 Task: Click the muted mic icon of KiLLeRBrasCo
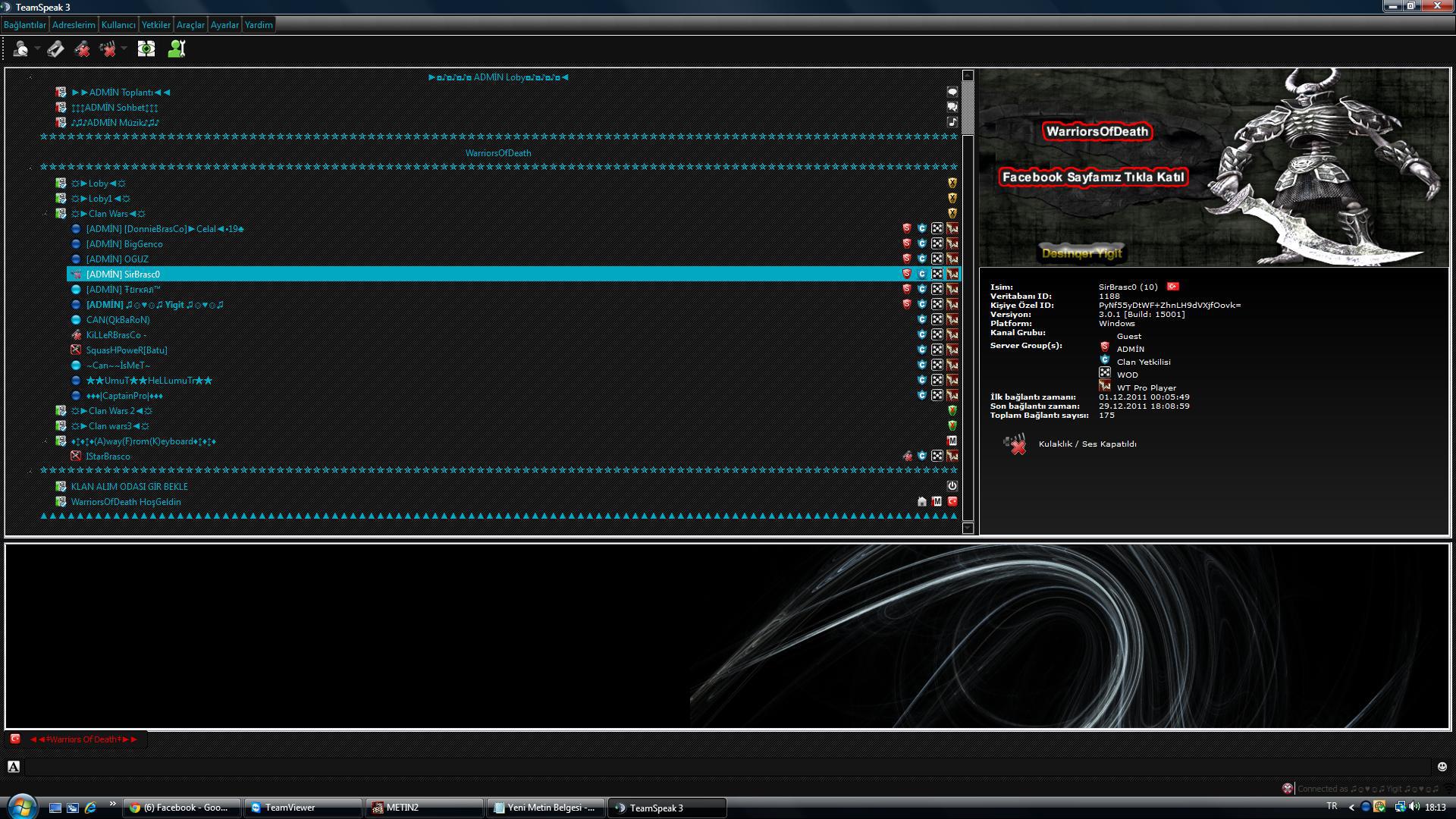point(76,335)
